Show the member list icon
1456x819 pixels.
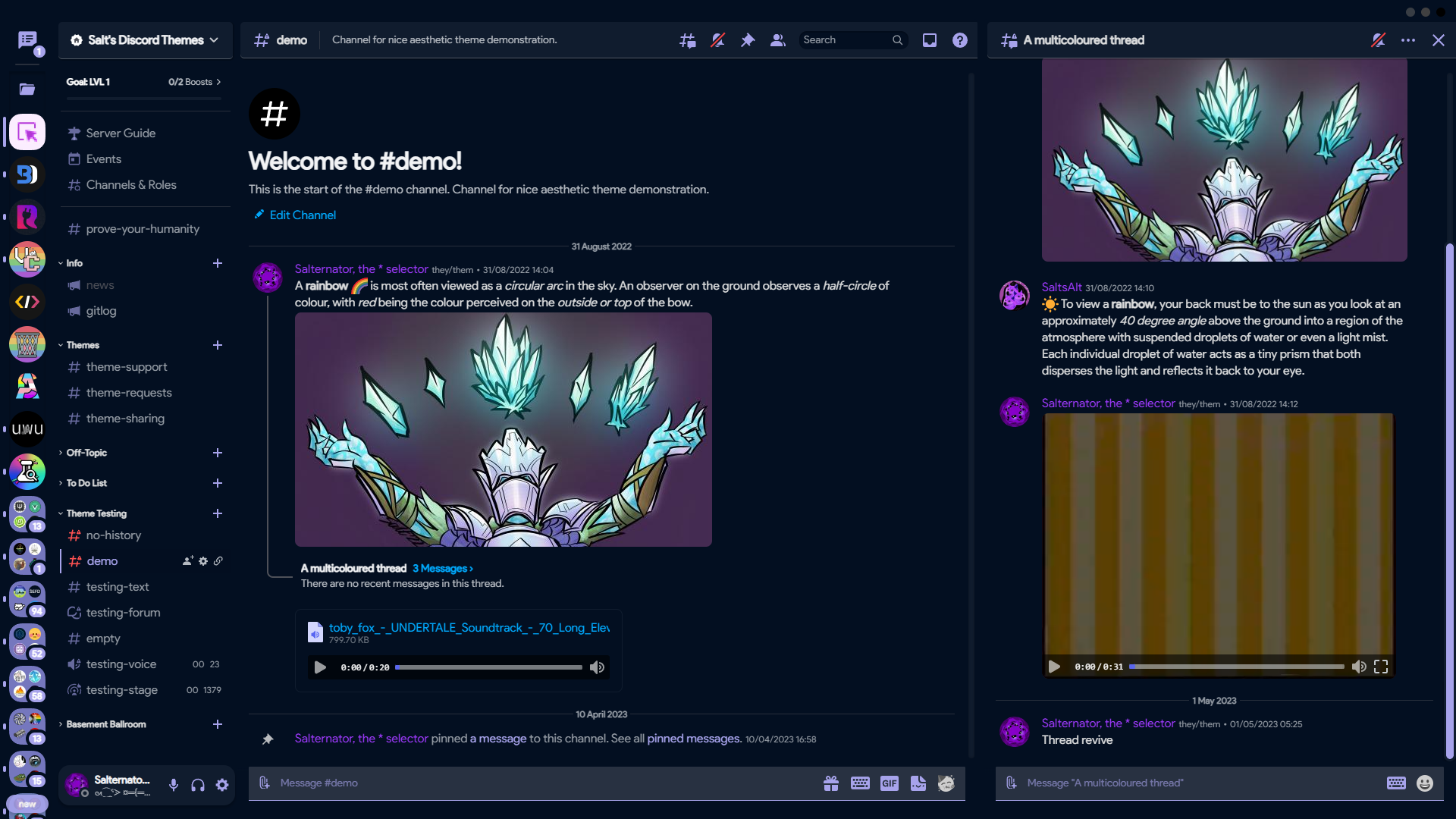(777, 40)
